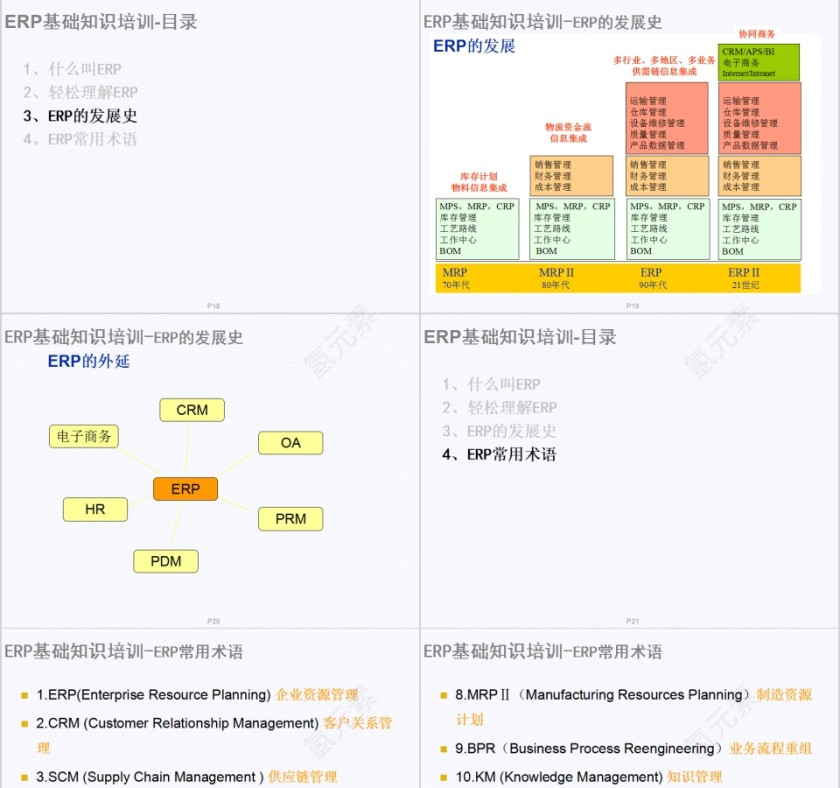Screen dimensions: 840x788
Task: Select the bold '3、ERP的发展史' agenda item
Action: [77, 114]
